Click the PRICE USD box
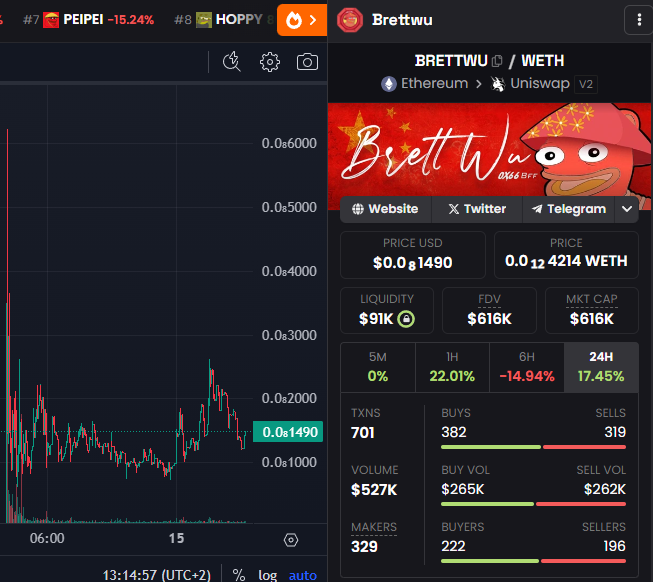Image resolution: width=653 pixels, height=582 pixels. 413,255
